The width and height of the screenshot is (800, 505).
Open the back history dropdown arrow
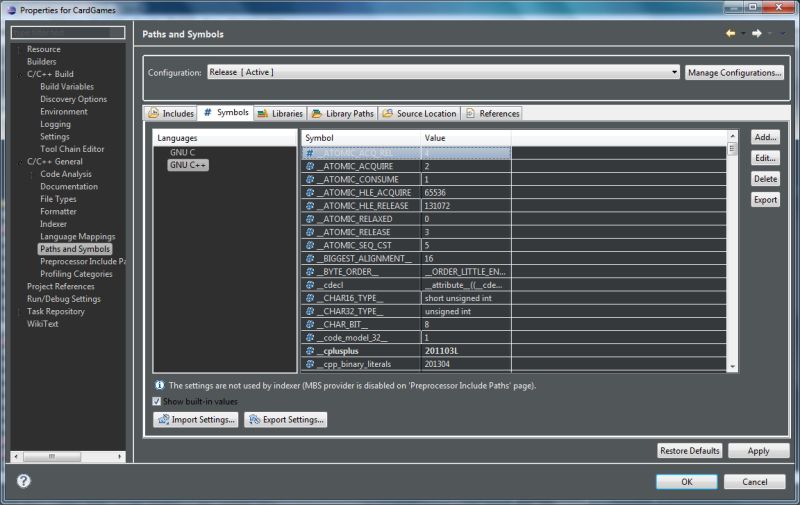click(743, 34)
